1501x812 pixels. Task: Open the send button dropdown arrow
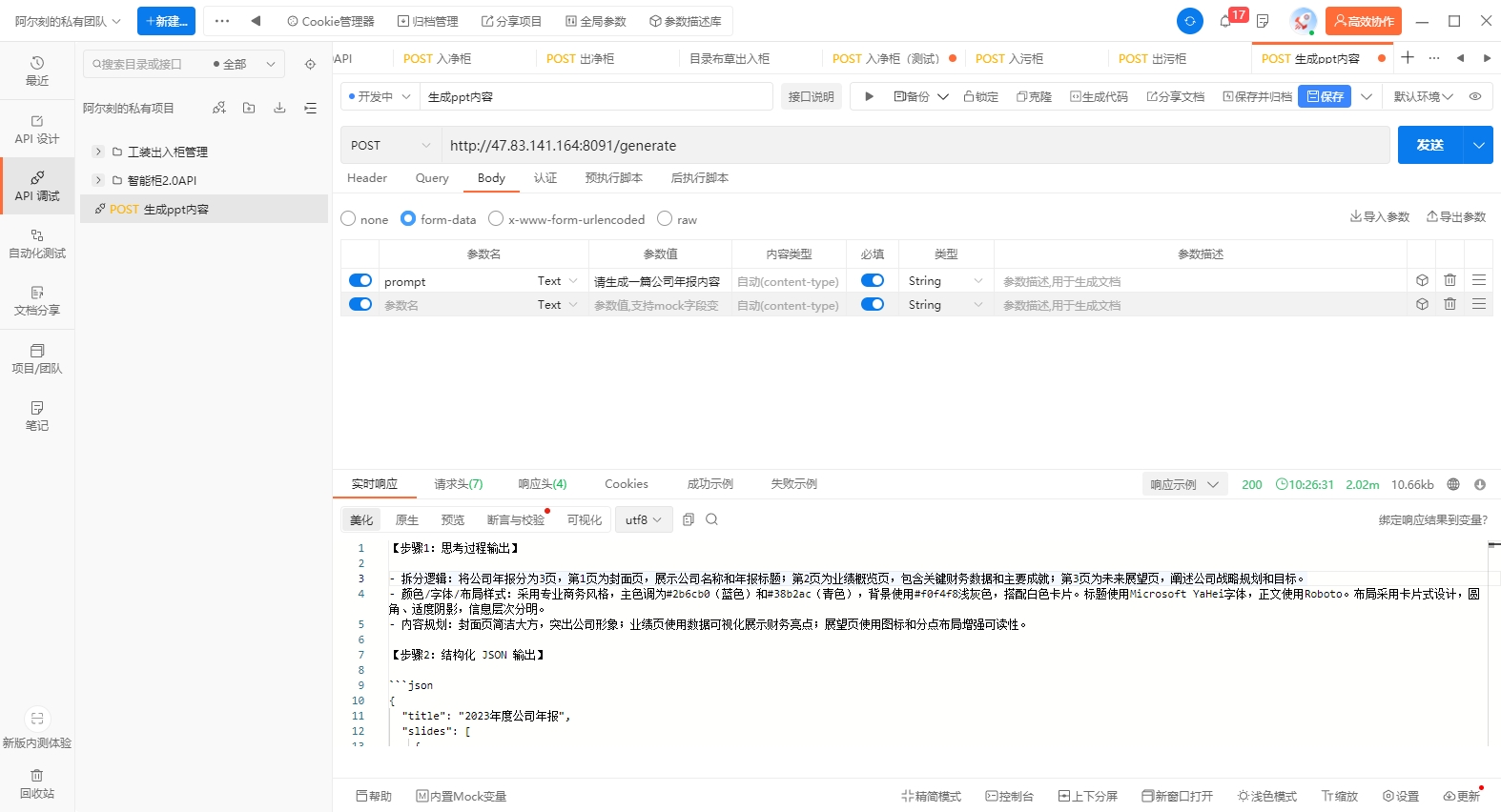click(x=1478, y=145)
